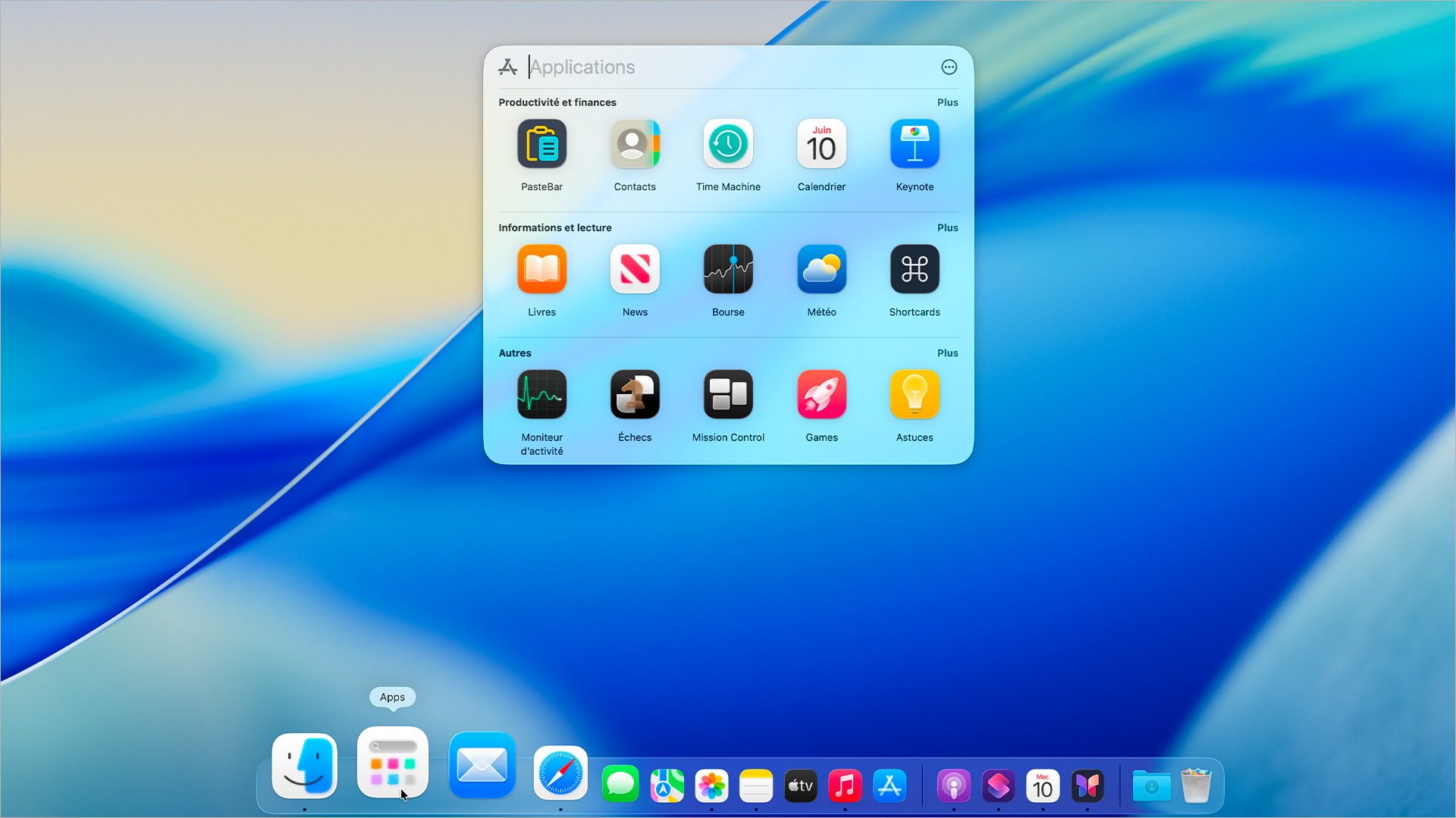Launch Moniteur d'activité
The width and height of the screenshot is (1456, 818).
(x=541, y=394)
